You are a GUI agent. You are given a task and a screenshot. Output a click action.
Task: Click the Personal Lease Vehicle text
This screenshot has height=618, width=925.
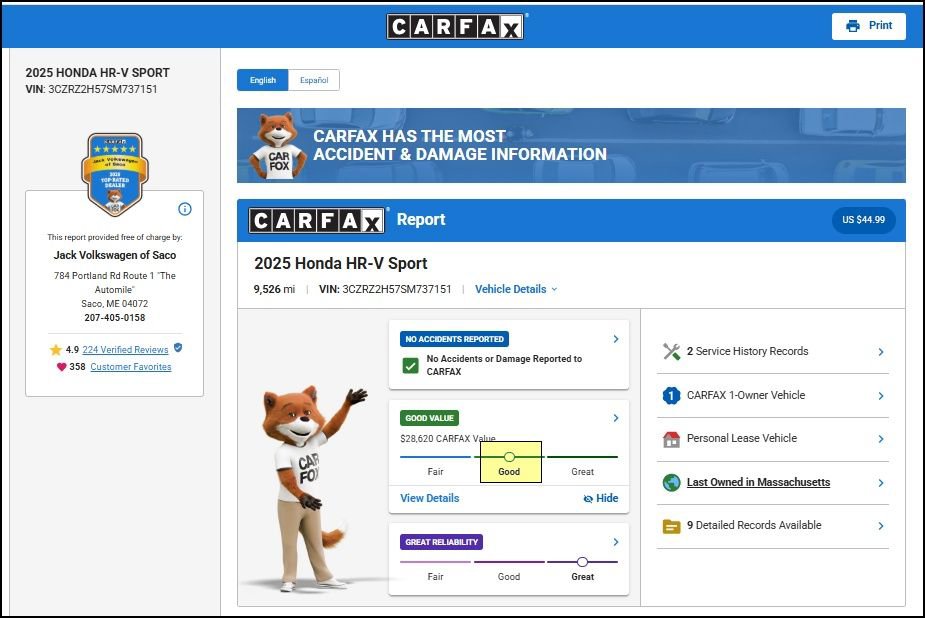click(742, 438)
